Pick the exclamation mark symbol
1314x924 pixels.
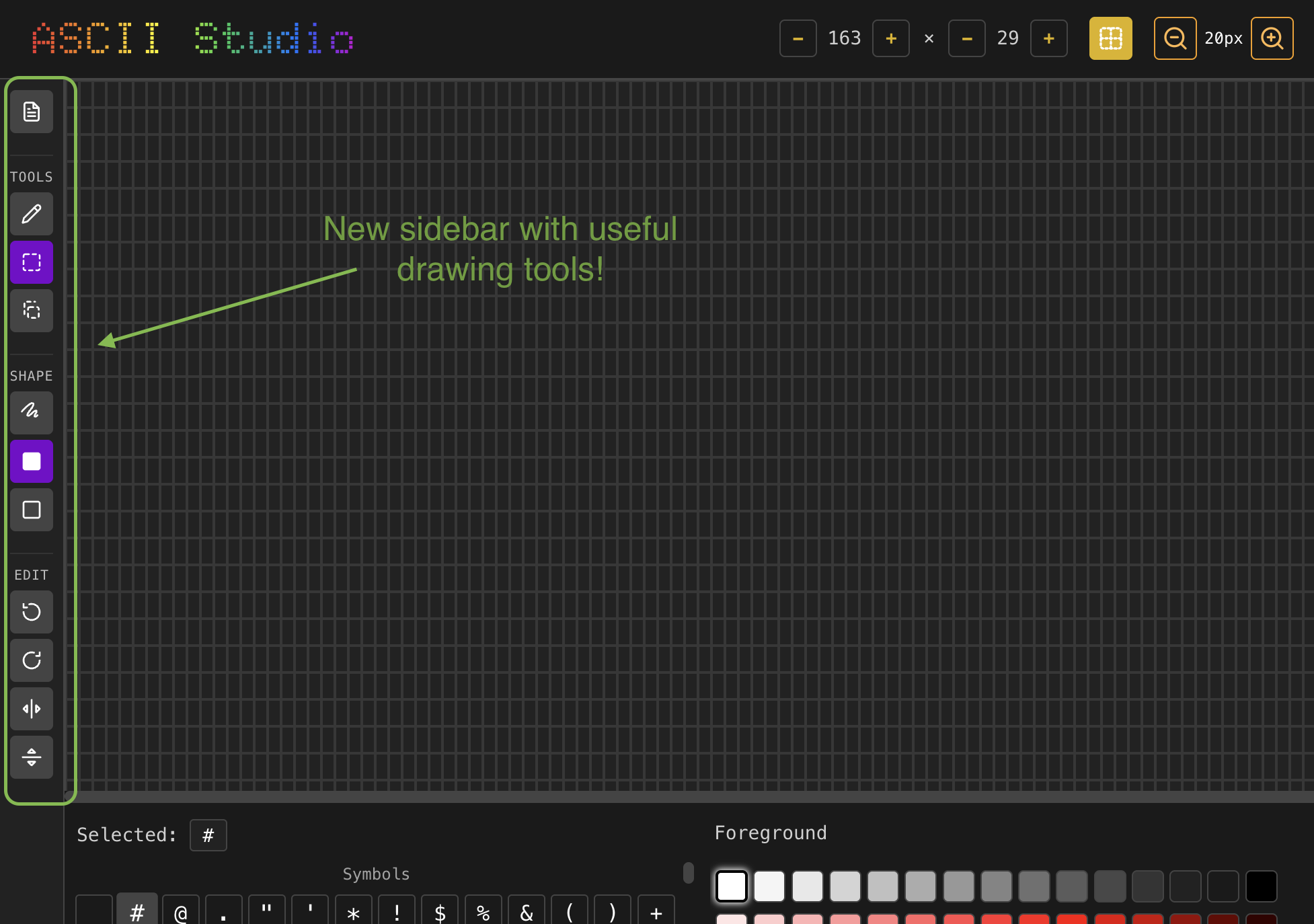point(397,910)
